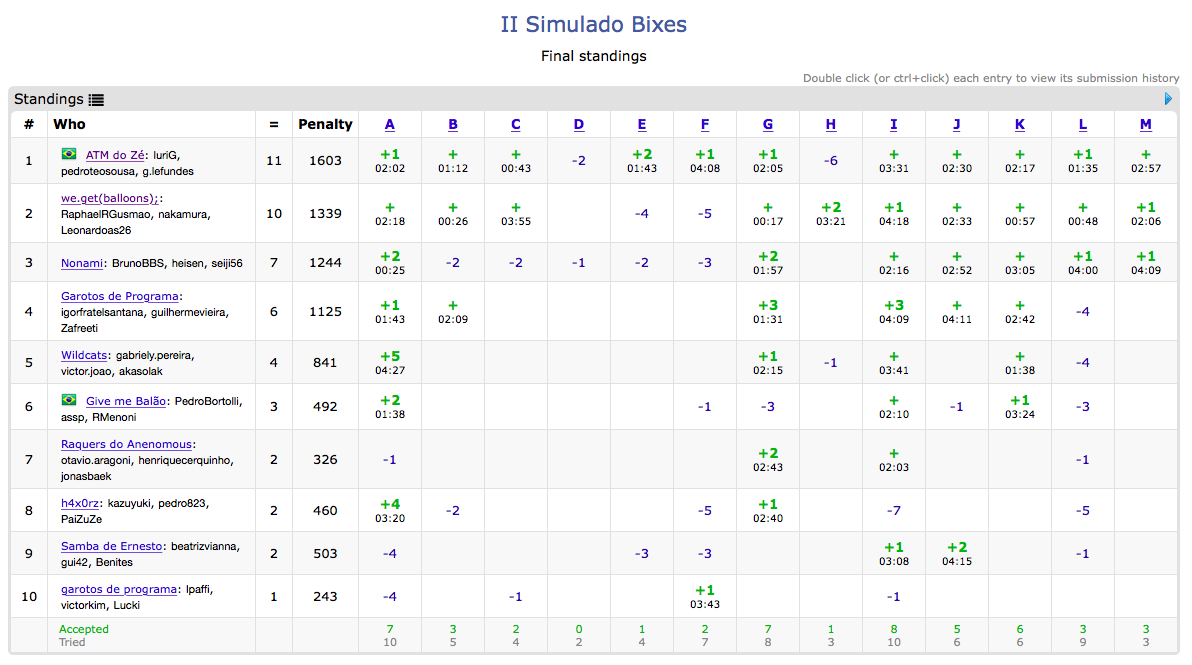Click the Brazil flag beside Give me Balão
This screenshot has height=665, width=1192.
point(69,400)
